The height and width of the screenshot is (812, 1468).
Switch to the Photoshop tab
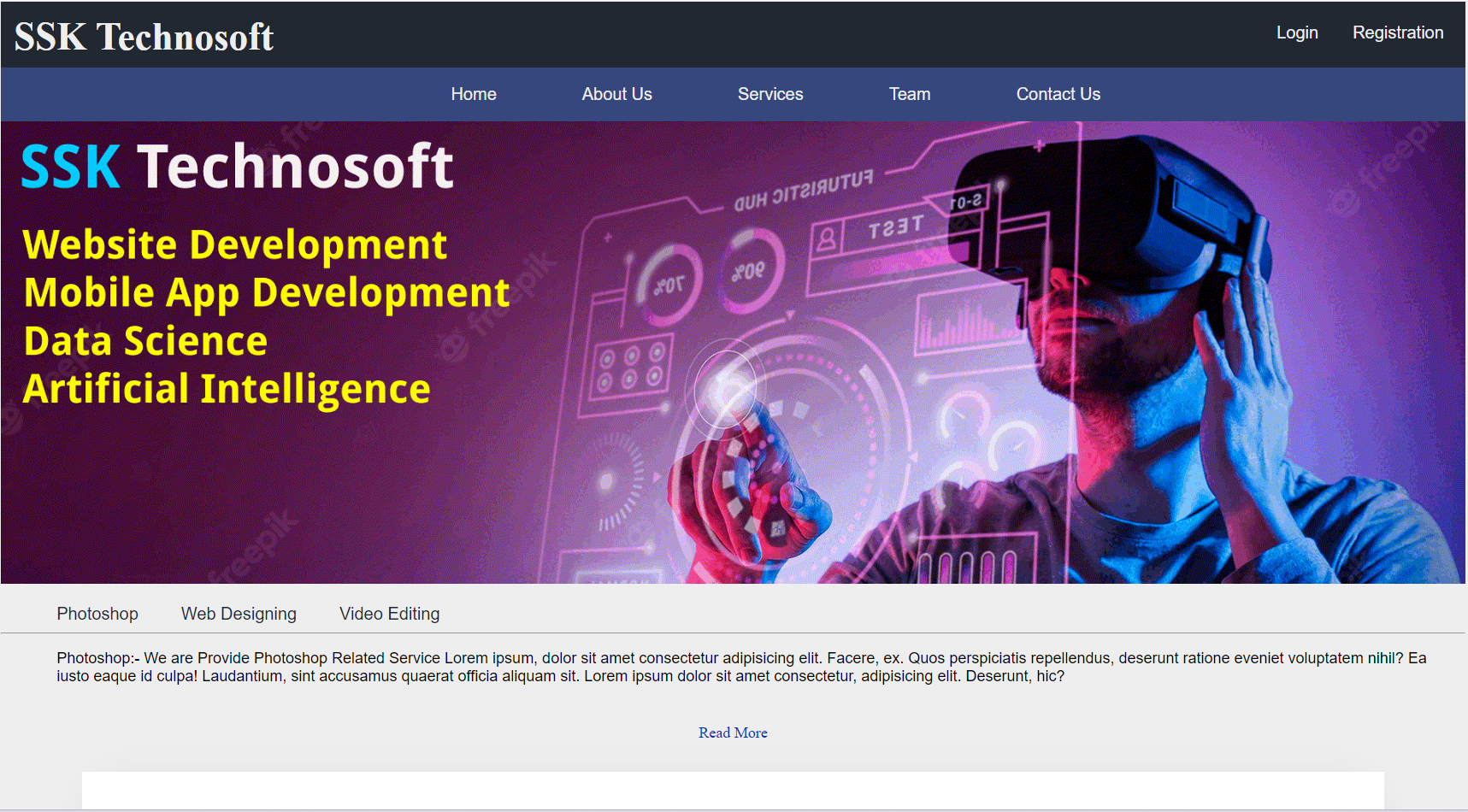(x=97, y=614)
